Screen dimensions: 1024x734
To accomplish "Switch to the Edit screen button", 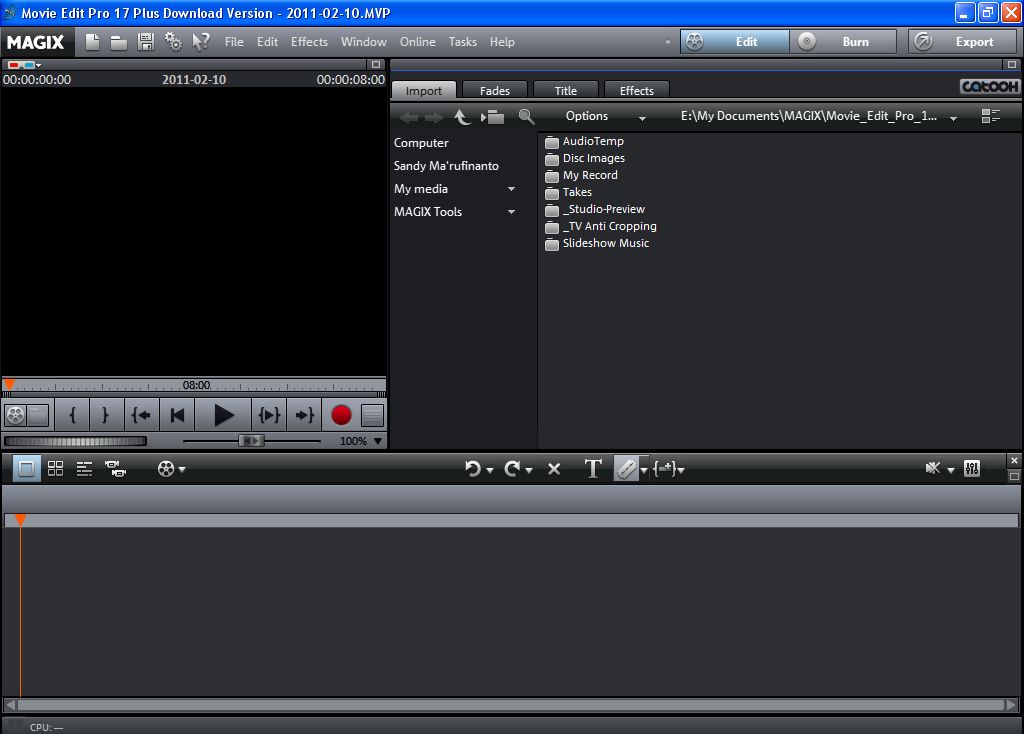I will pos(735,42).
